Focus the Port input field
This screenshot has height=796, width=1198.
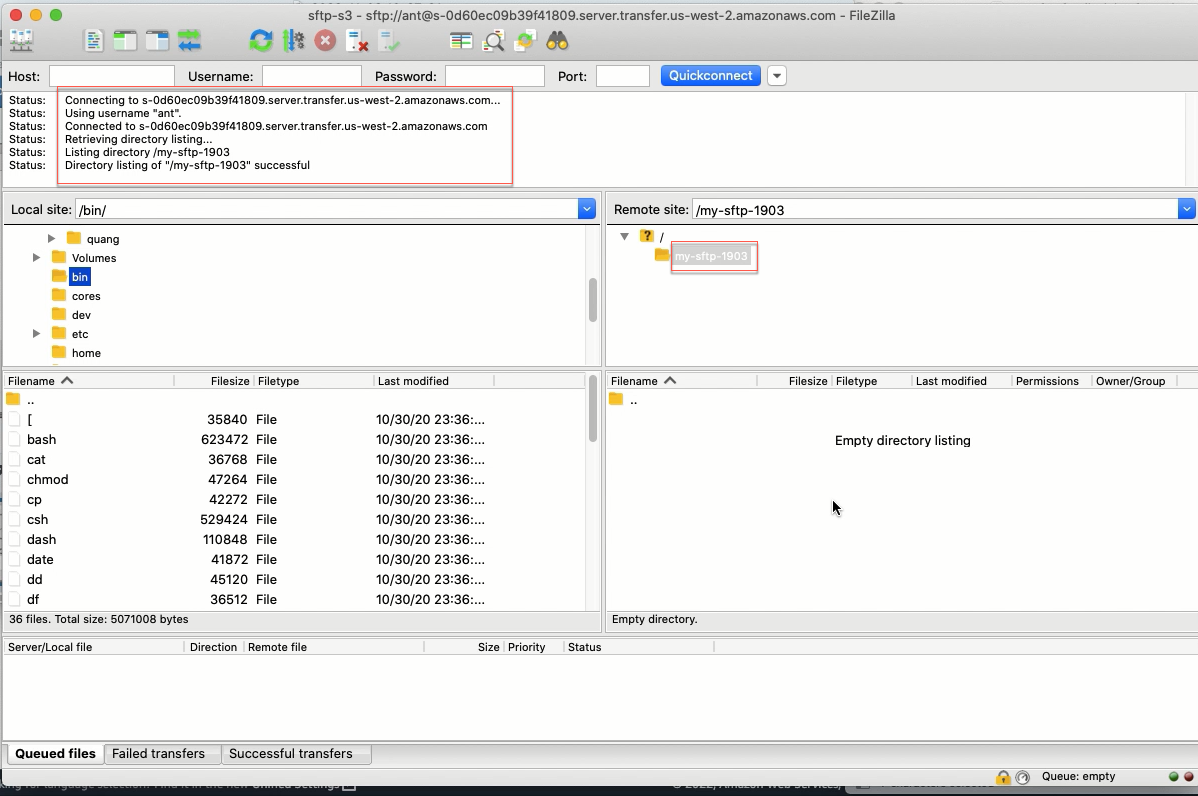pyautogui.click(x=623, y=76)
